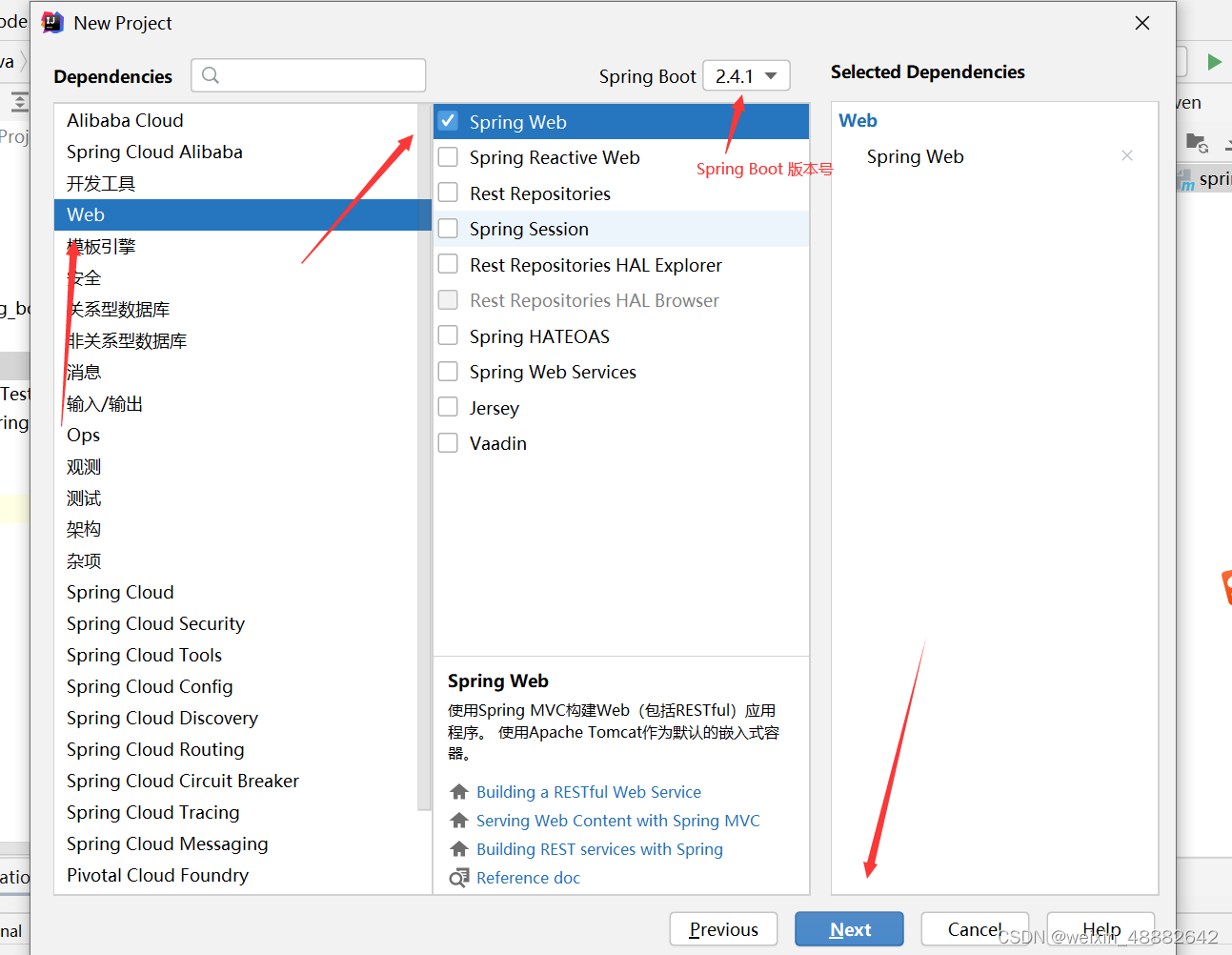Click the Web group heading in Selected Dependencies

(x=858, y=120)
